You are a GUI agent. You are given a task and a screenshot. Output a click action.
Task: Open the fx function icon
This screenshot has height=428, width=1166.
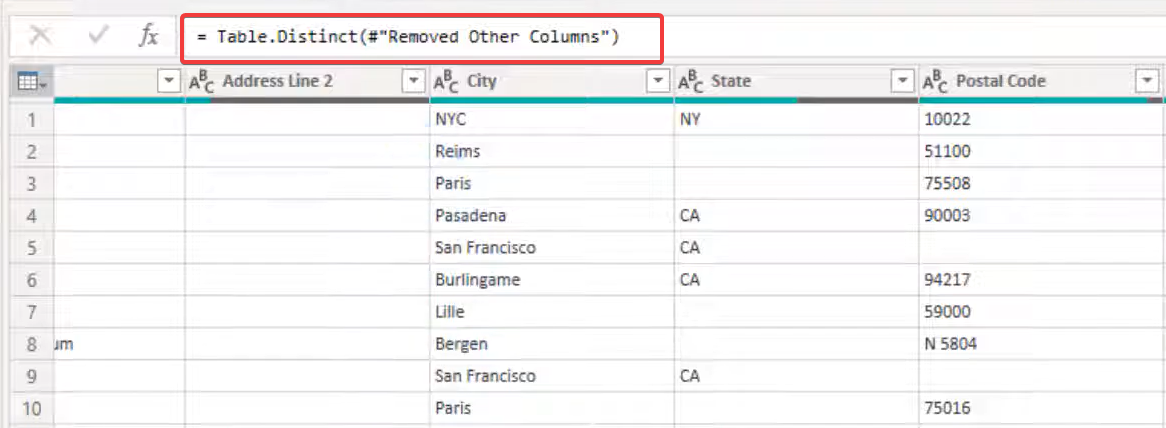149,36
